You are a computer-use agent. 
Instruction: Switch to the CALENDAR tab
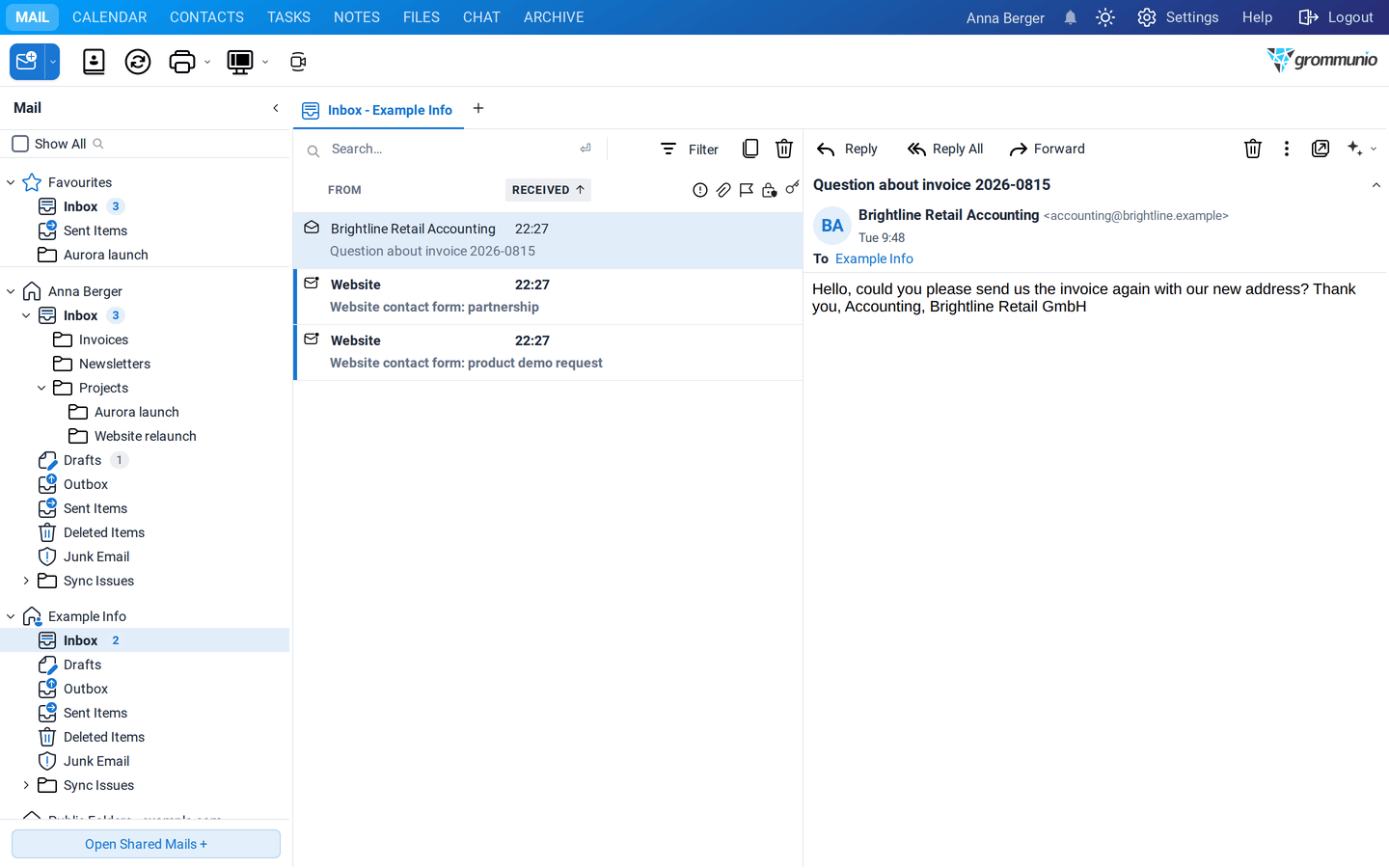[x=110, y=17]
